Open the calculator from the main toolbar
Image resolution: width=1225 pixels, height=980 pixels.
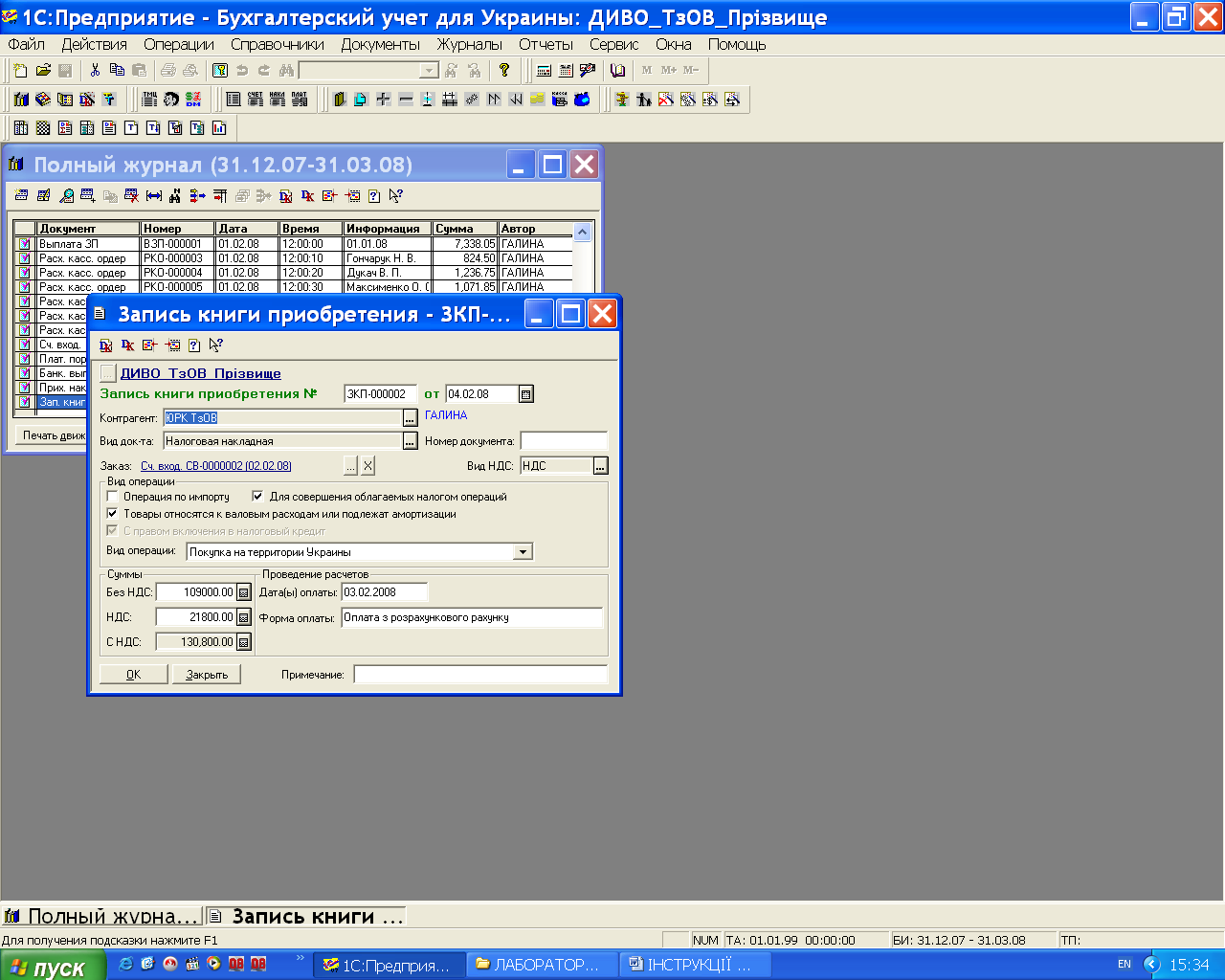pos(544,71)
